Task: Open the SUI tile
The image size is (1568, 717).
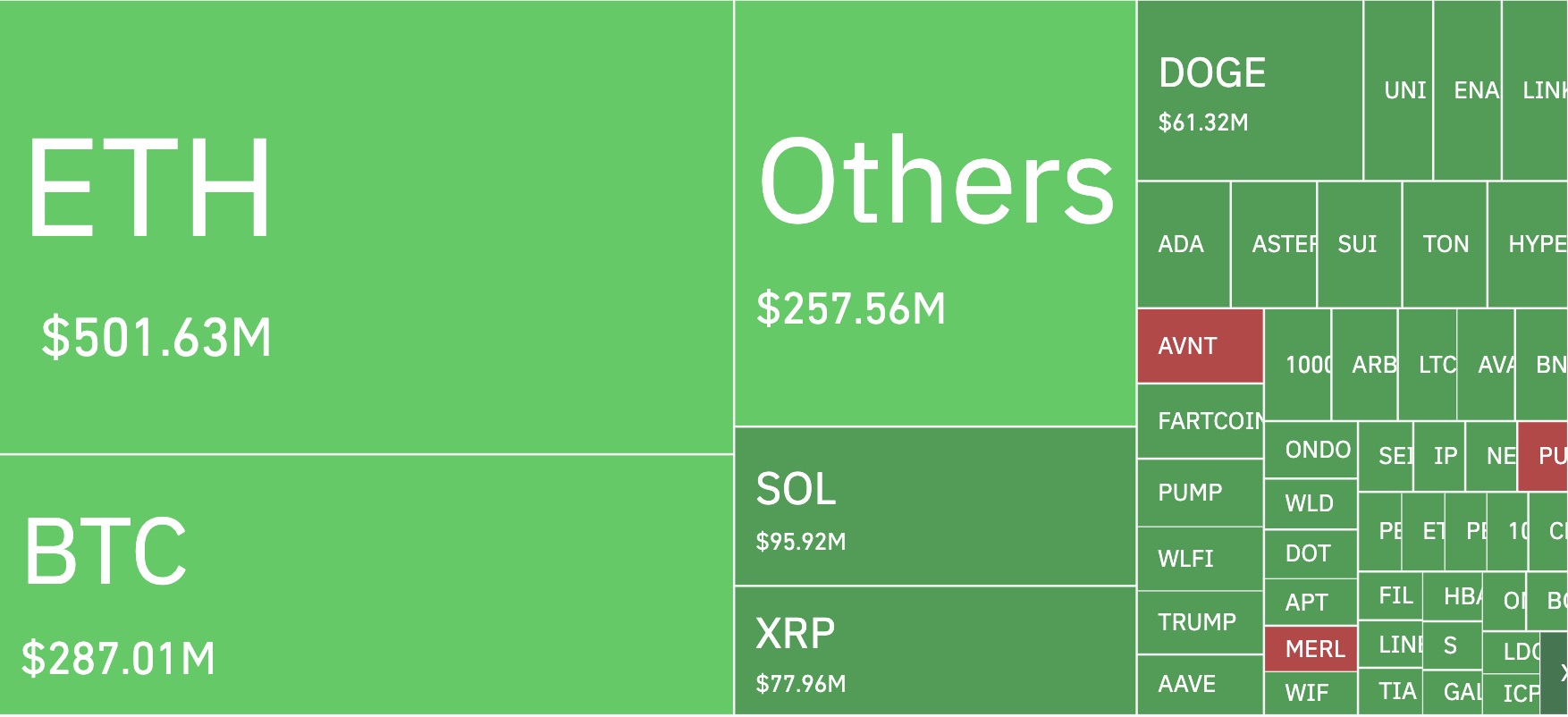Action: [1359, 245]
